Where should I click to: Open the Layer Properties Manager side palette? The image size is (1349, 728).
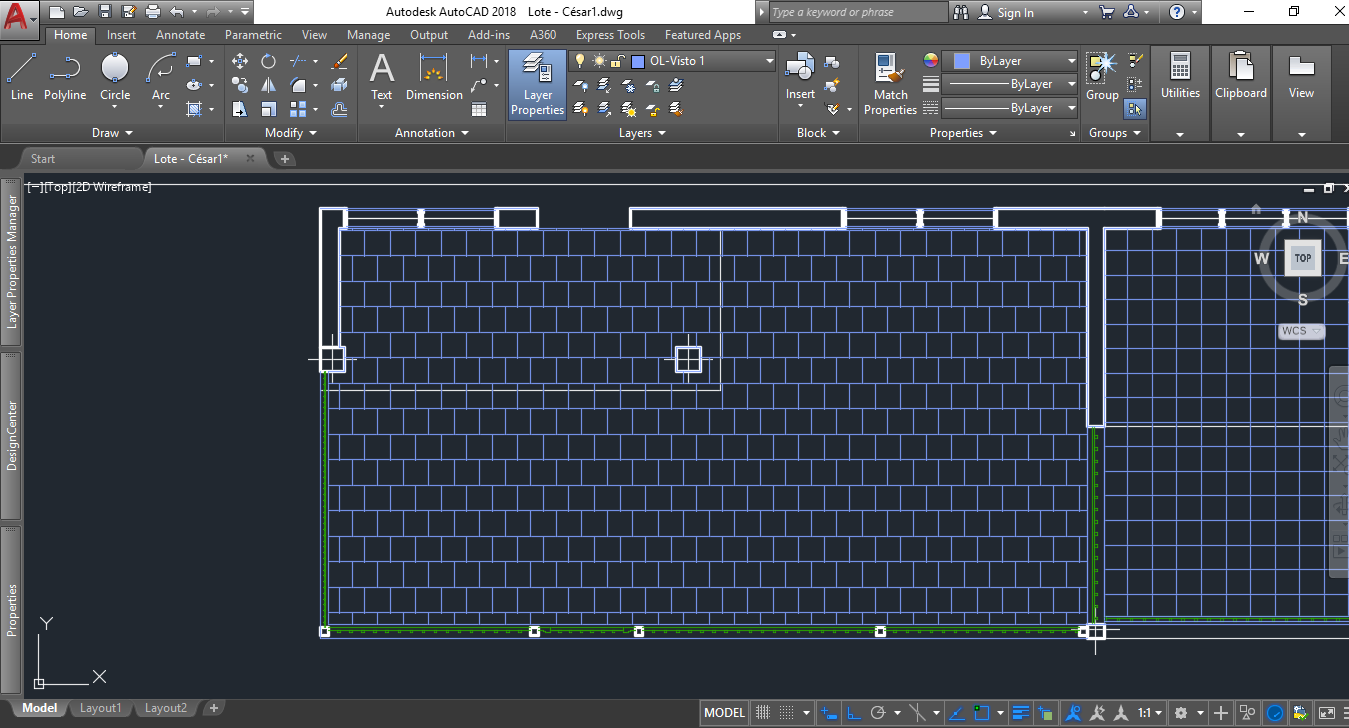(x=11, y=262)
